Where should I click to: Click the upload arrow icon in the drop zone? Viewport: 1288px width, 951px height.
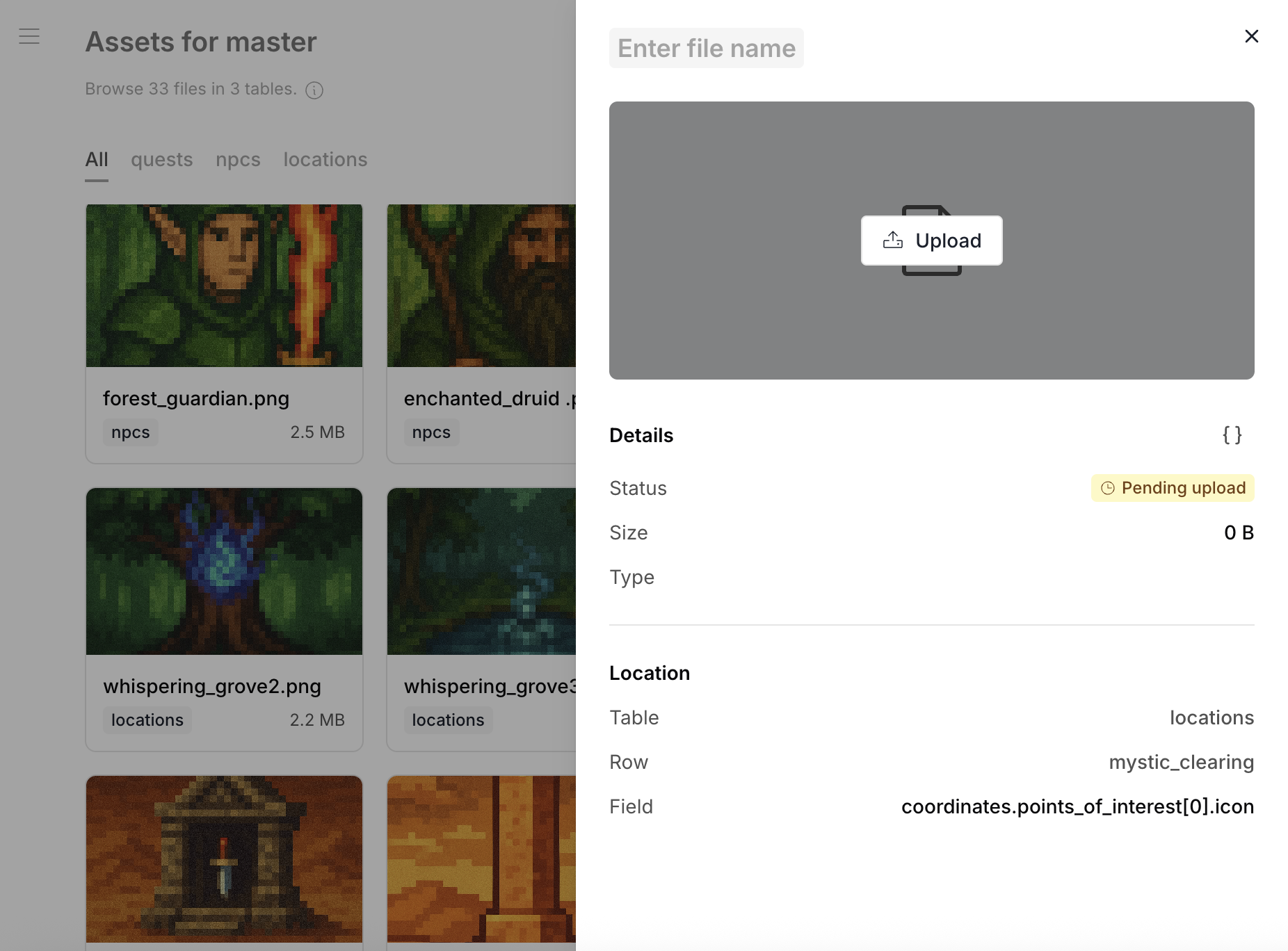pos(892,240)
